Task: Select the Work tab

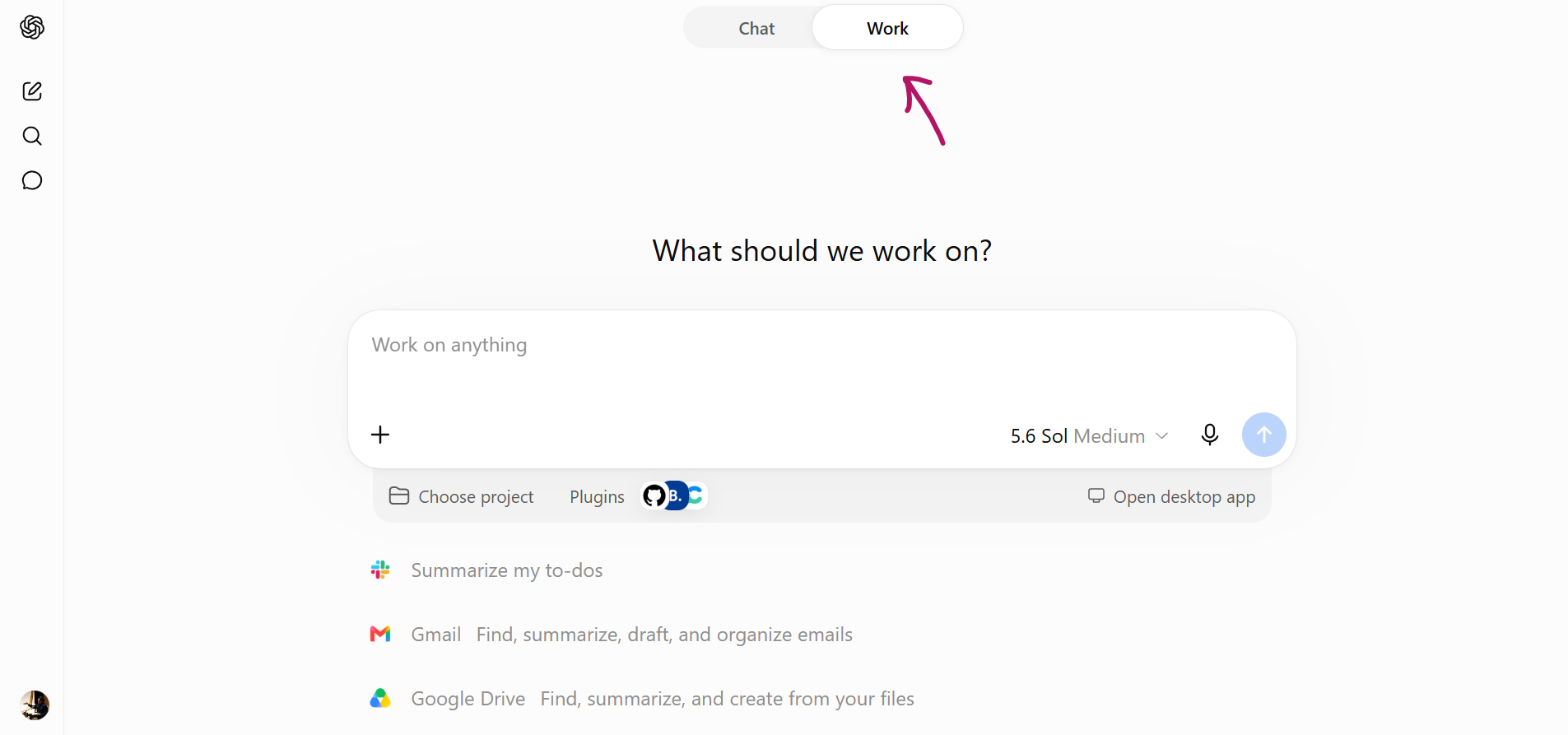Action: pos(887,28)
